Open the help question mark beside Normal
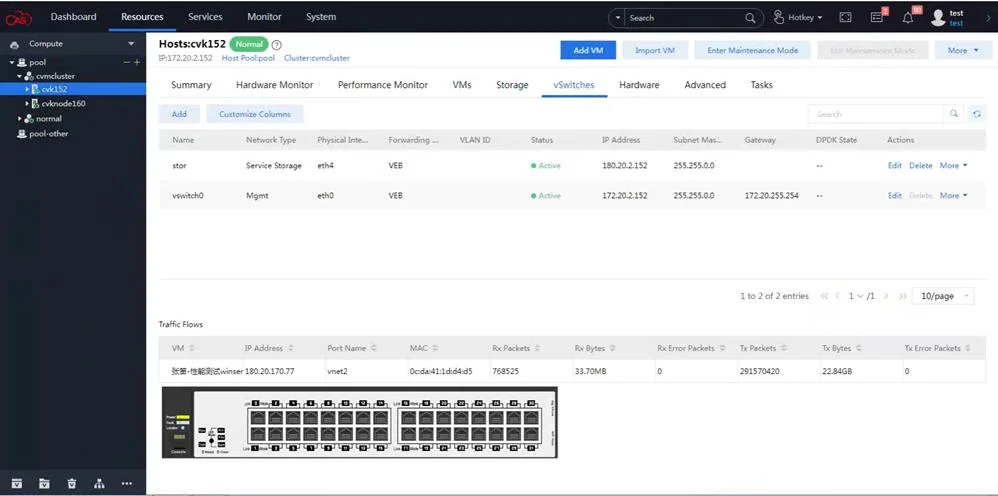998x496 pixels. [276, 45]
